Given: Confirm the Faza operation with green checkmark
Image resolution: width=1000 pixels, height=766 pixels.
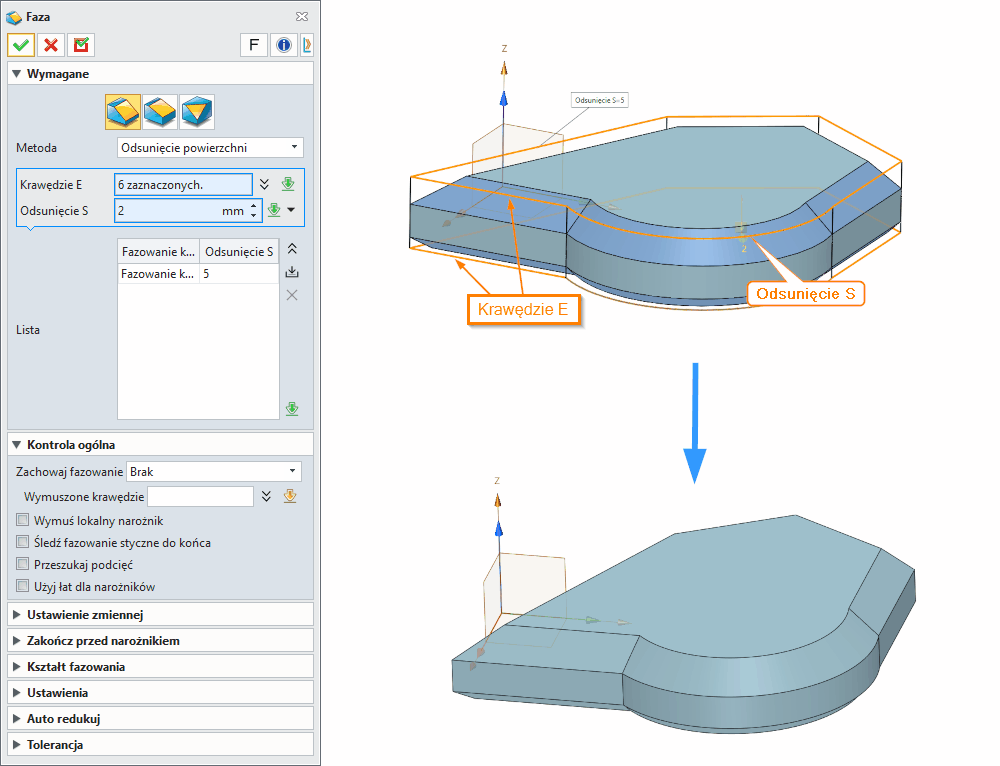Looking at the screenshot, I should (20, 45).
